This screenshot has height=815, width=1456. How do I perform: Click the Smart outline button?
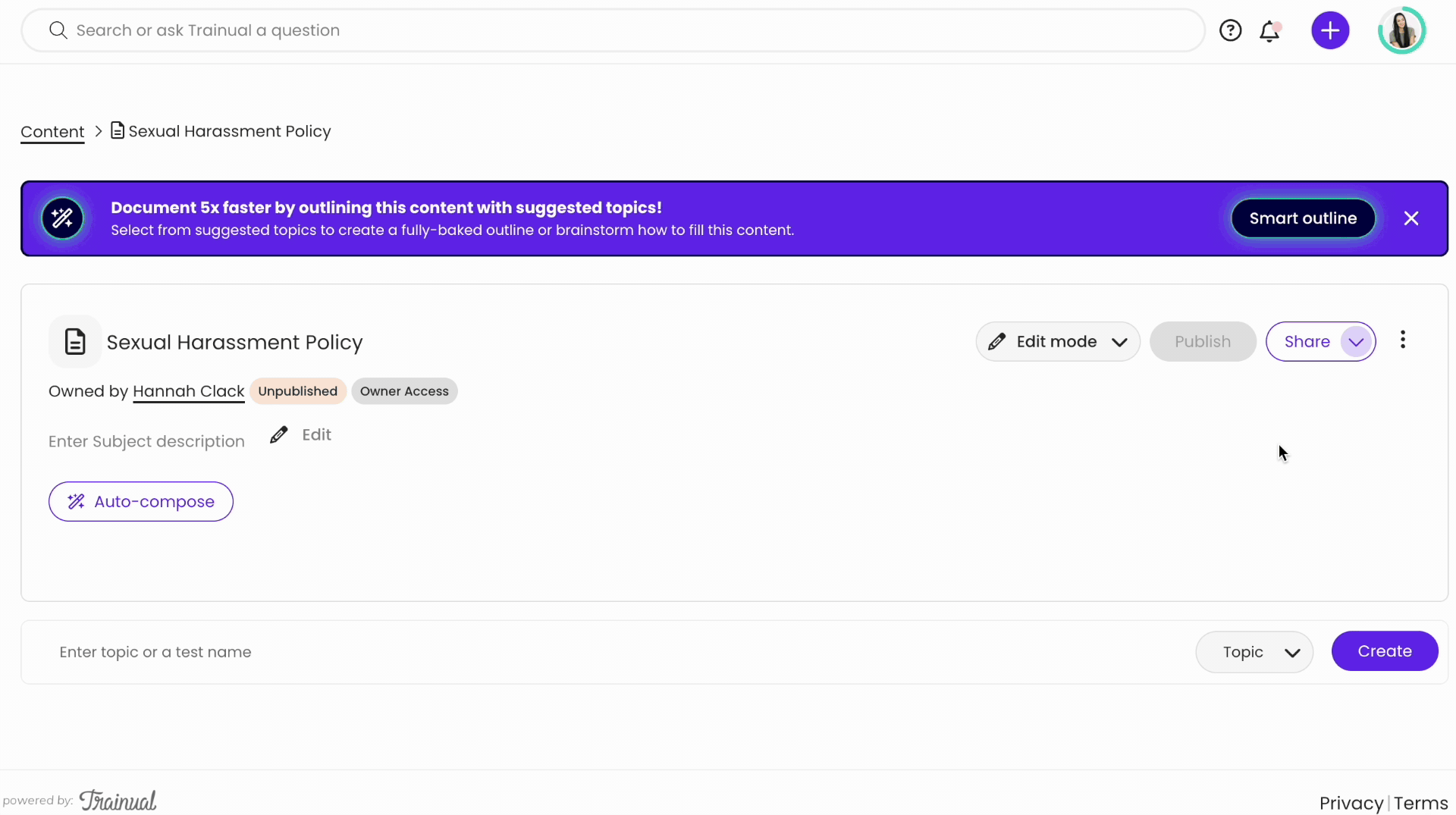[1302, 218]
